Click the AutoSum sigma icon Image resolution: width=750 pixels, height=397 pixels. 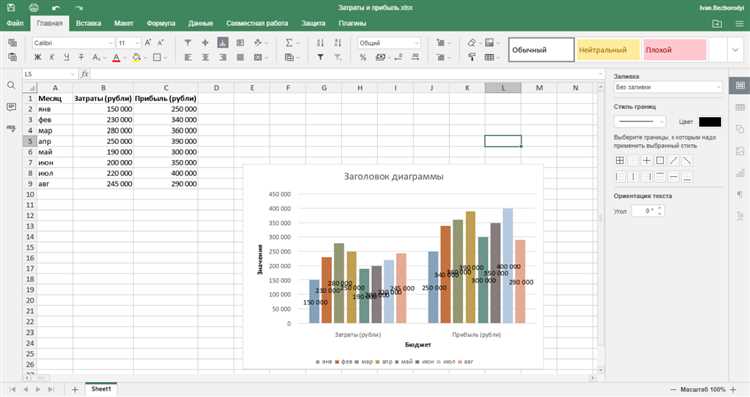pyautogui.click(x=289, y=43)
